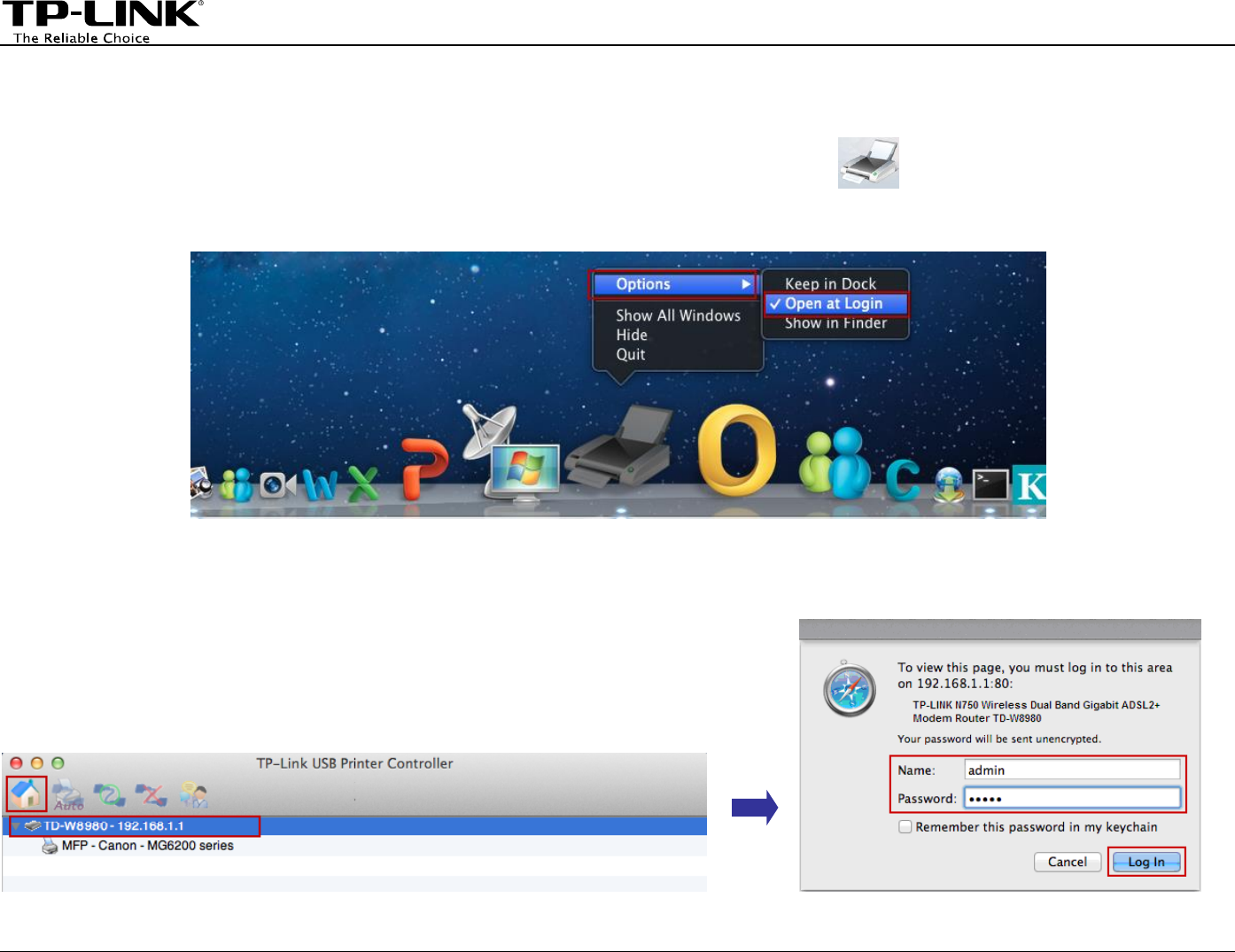Click Cancel in the login dialog
Image resolution: width=1235 pixels, height=952 pixels.
coord(1068,862)
